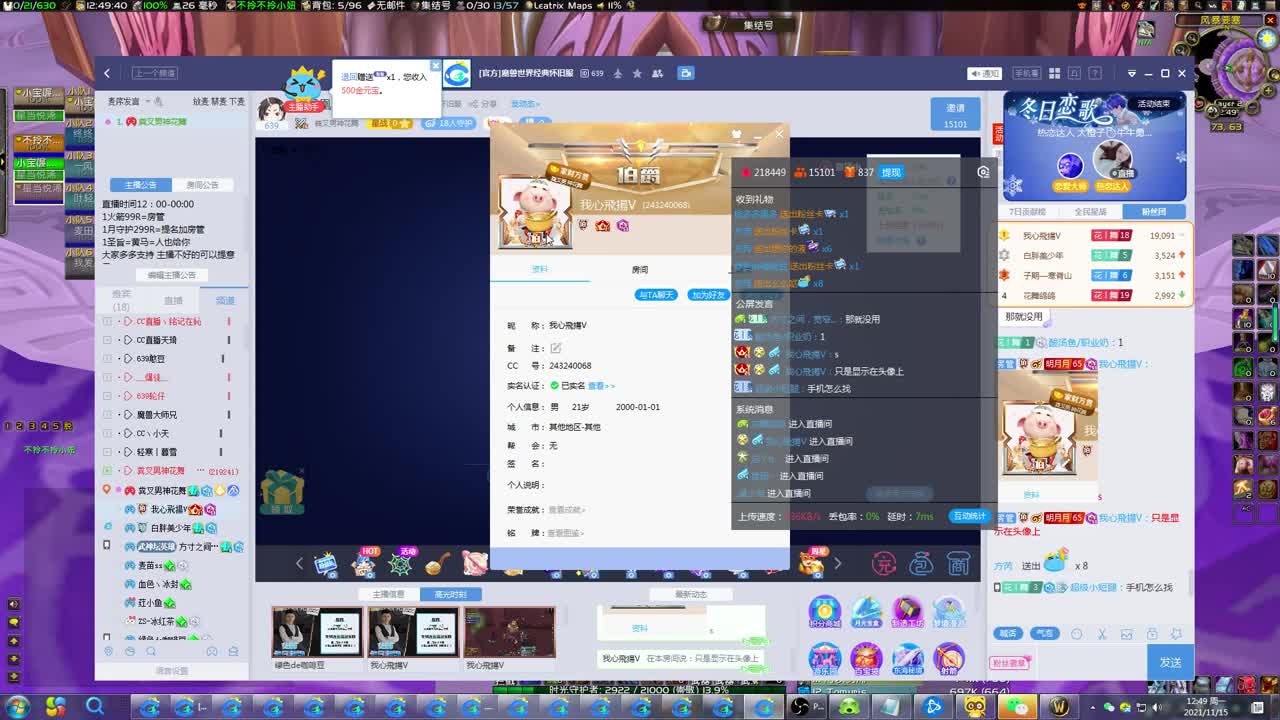Switch to the 房间 tab in profile card

640,269
